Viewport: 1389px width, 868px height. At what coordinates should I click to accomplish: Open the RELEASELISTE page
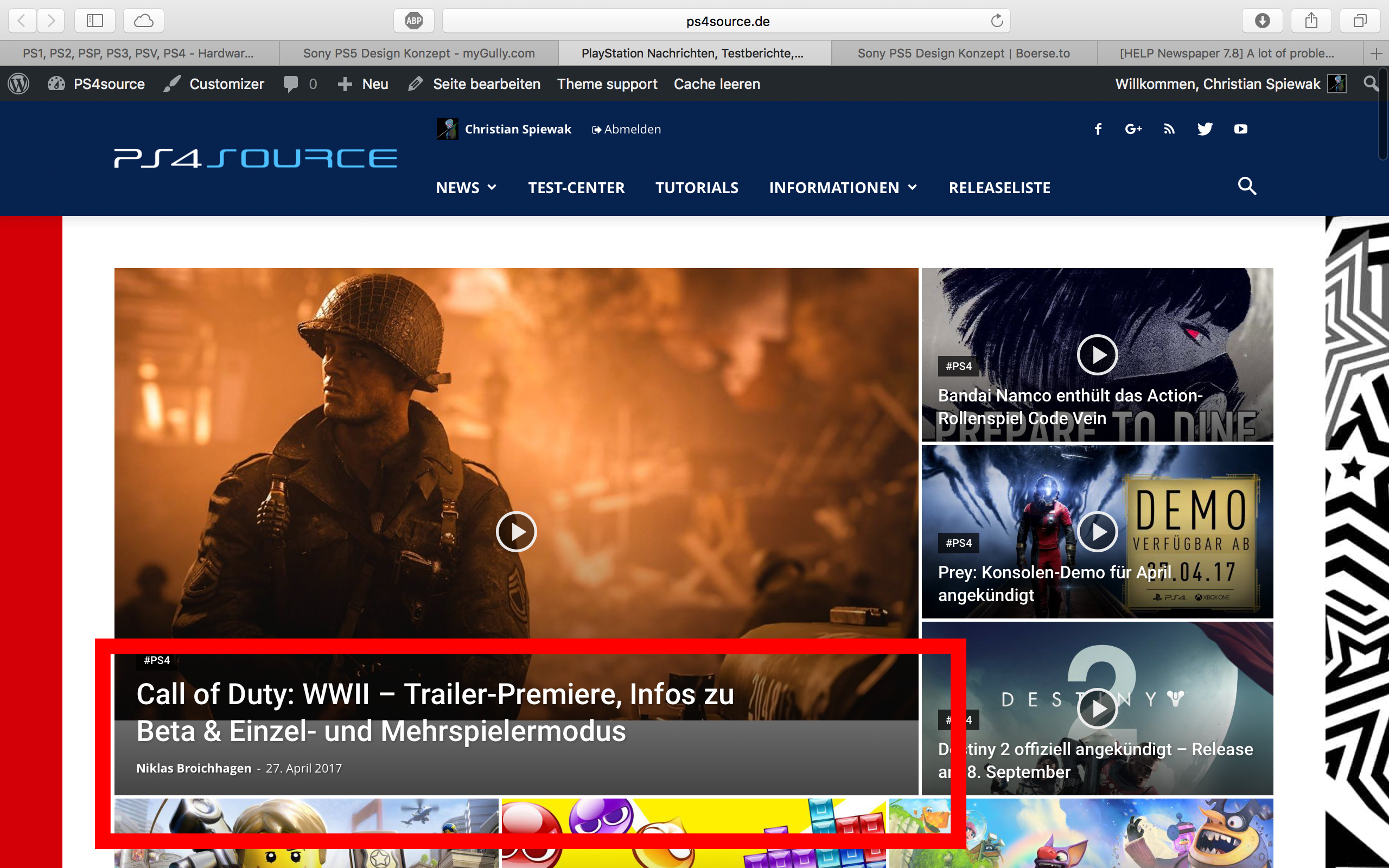point(999,188)
